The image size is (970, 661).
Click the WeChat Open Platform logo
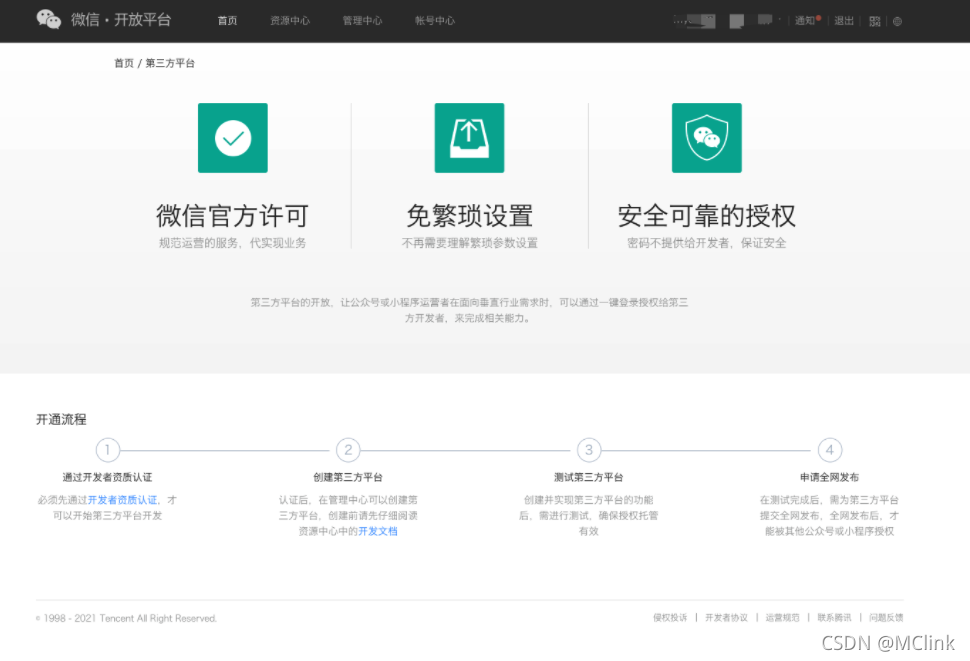coord(104,20)
